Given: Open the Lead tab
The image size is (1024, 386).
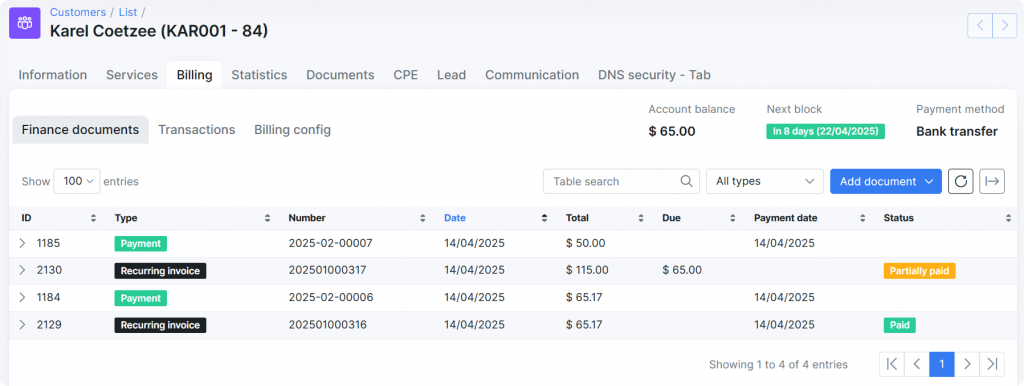Looking at the screenshot, I should click(x=451, y=75).
